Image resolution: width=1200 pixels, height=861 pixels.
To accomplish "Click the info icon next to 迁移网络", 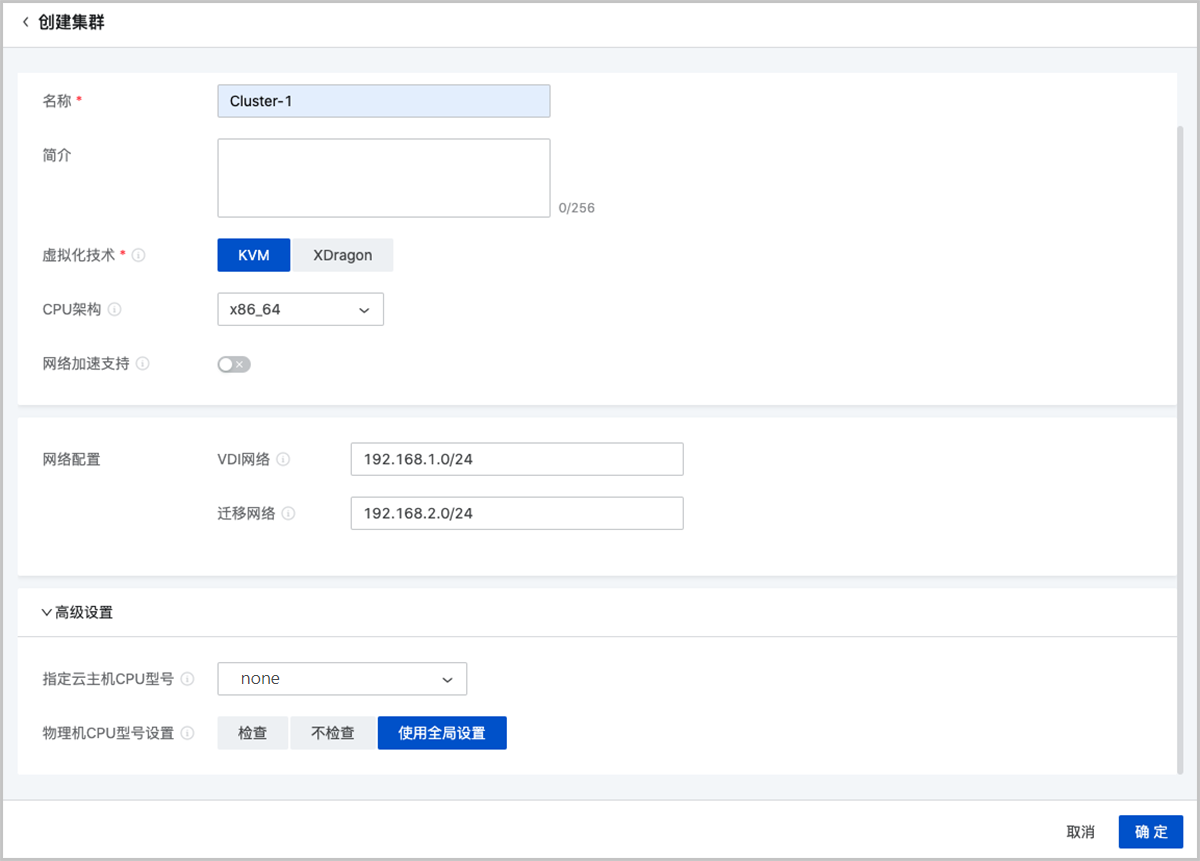I will (288, 514).
